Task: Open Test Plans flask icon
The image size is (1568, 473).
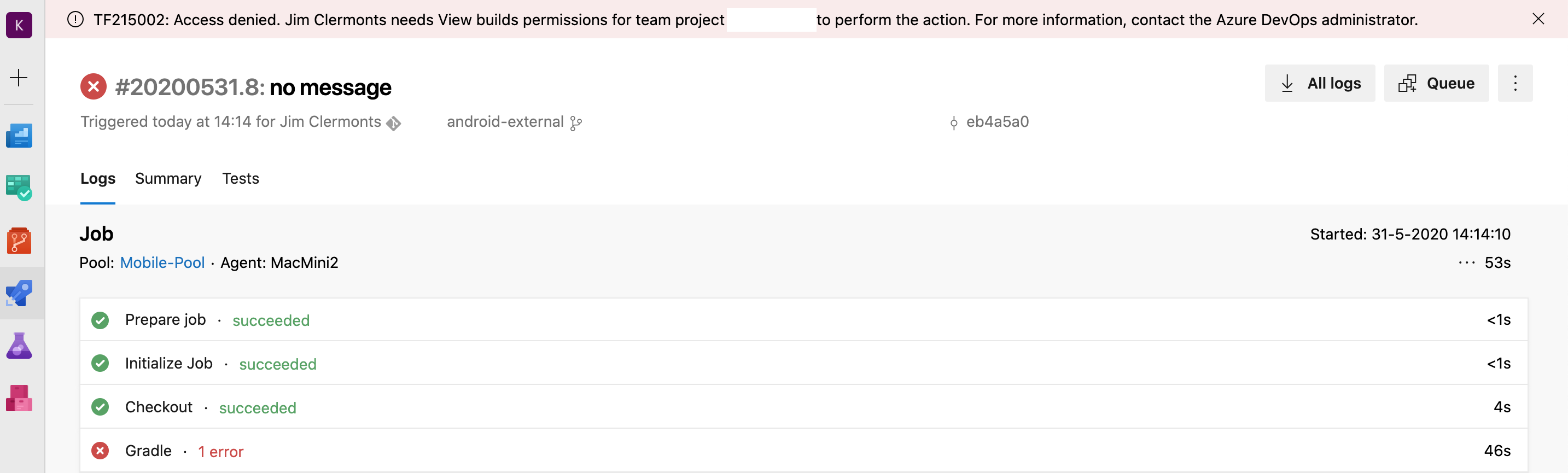Action: pyautogui.click(x=19, y=346)
